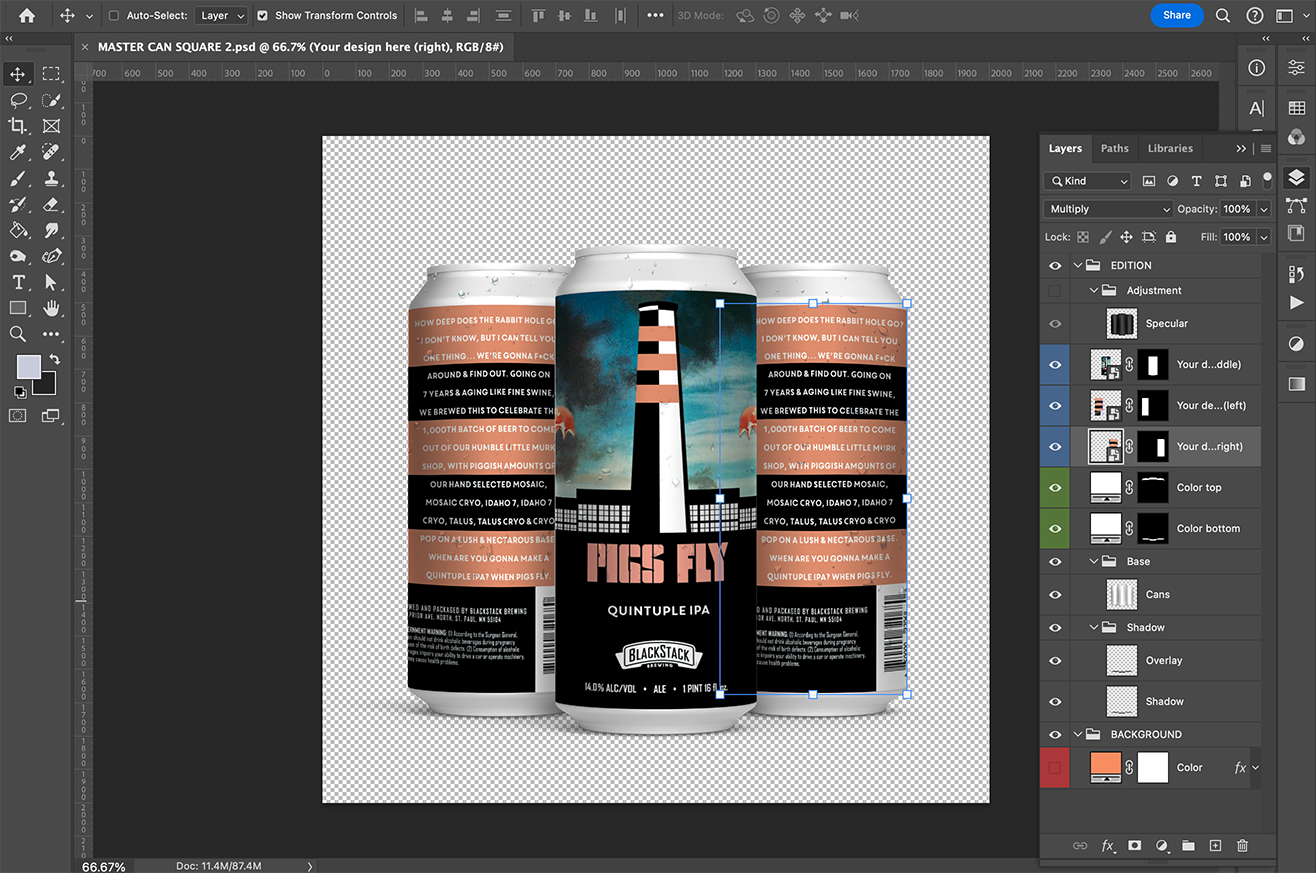Add a layer mask
Viewport: 1316px width, 873px height.
tap(1135, 845)
